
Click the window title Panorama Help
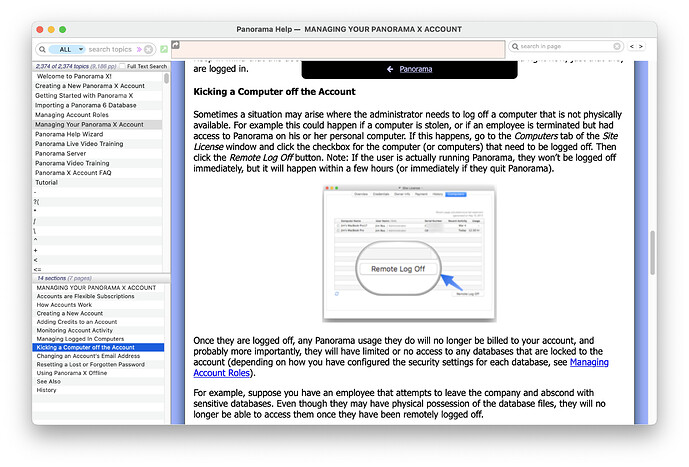(x=349, y=29)
